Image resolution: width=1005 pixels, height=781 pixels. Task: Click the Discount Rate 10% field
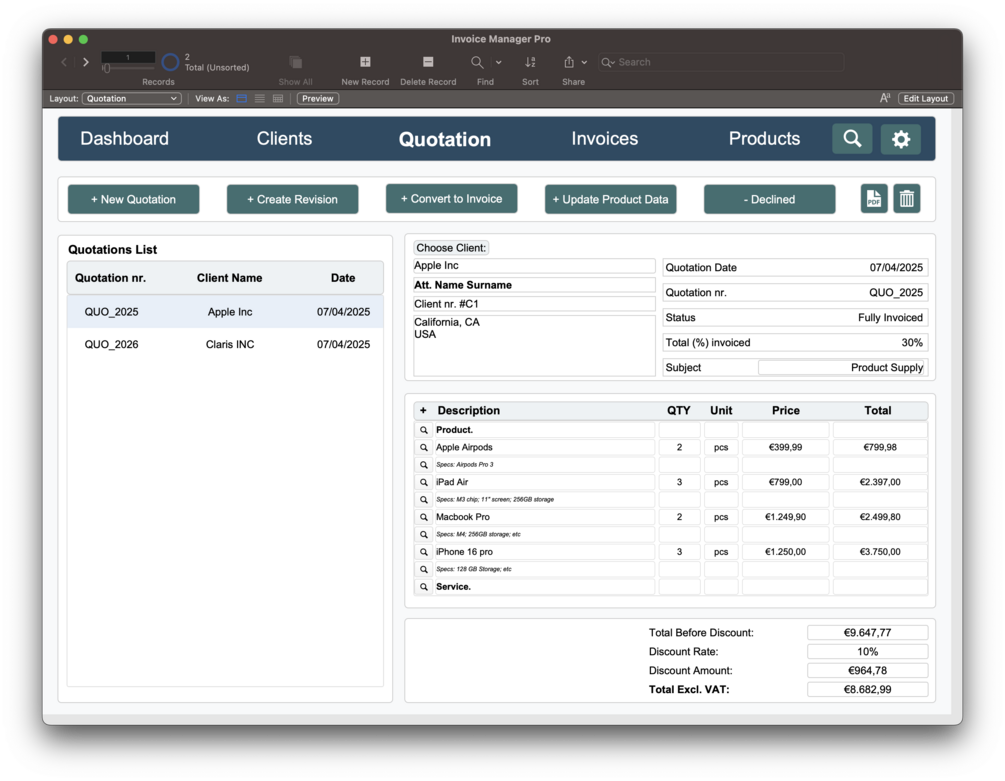(867, 652)
